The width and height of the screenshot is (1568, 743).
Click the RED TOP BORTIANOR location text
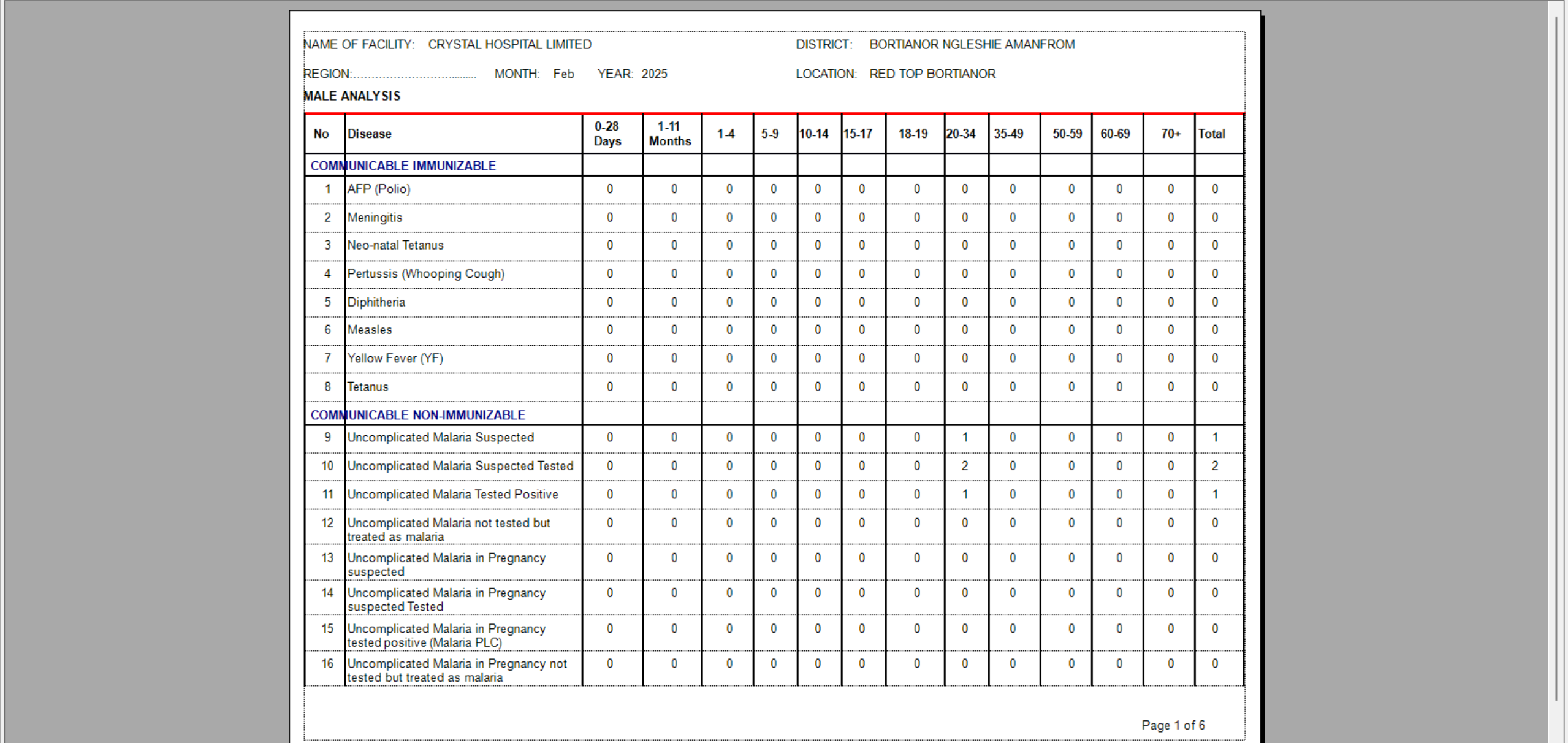pos(932,74)
